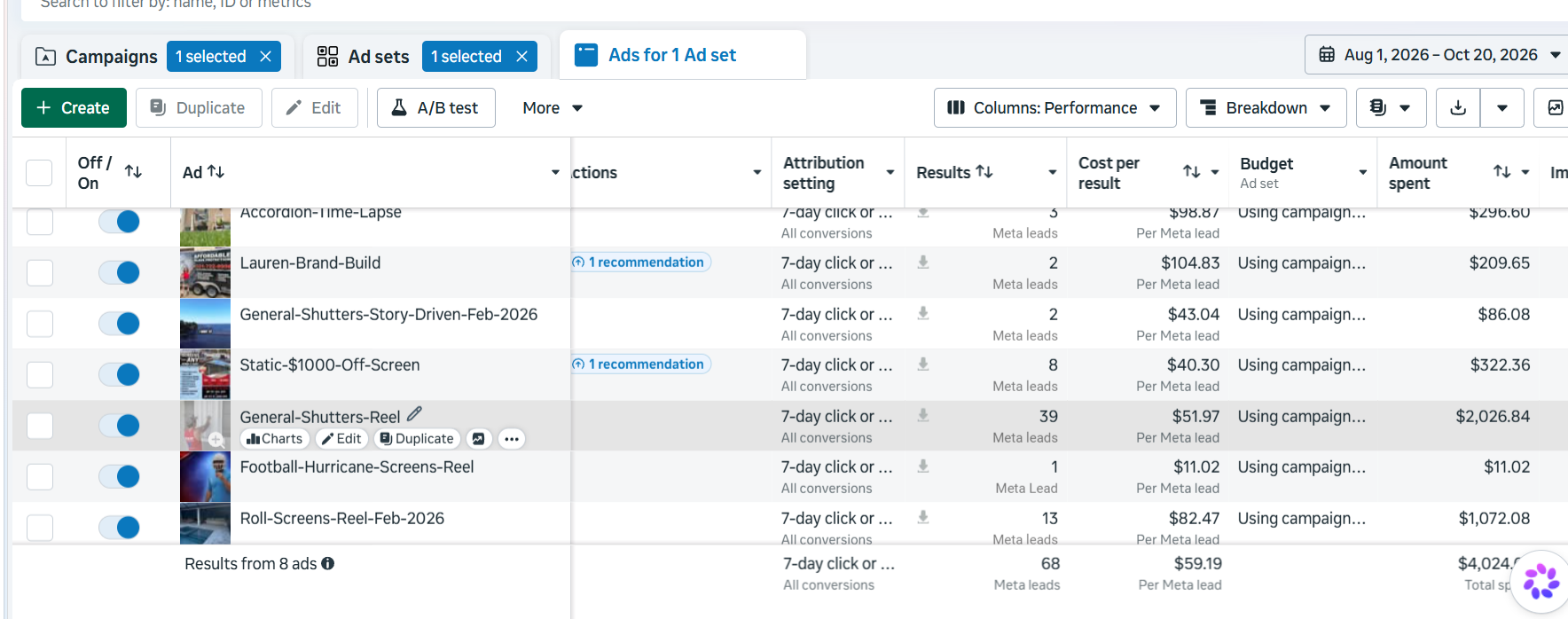This screenshot has width=1568, height=619.
Task: Open Charts for General-Shutters-Reel
Action: point(274,438)
